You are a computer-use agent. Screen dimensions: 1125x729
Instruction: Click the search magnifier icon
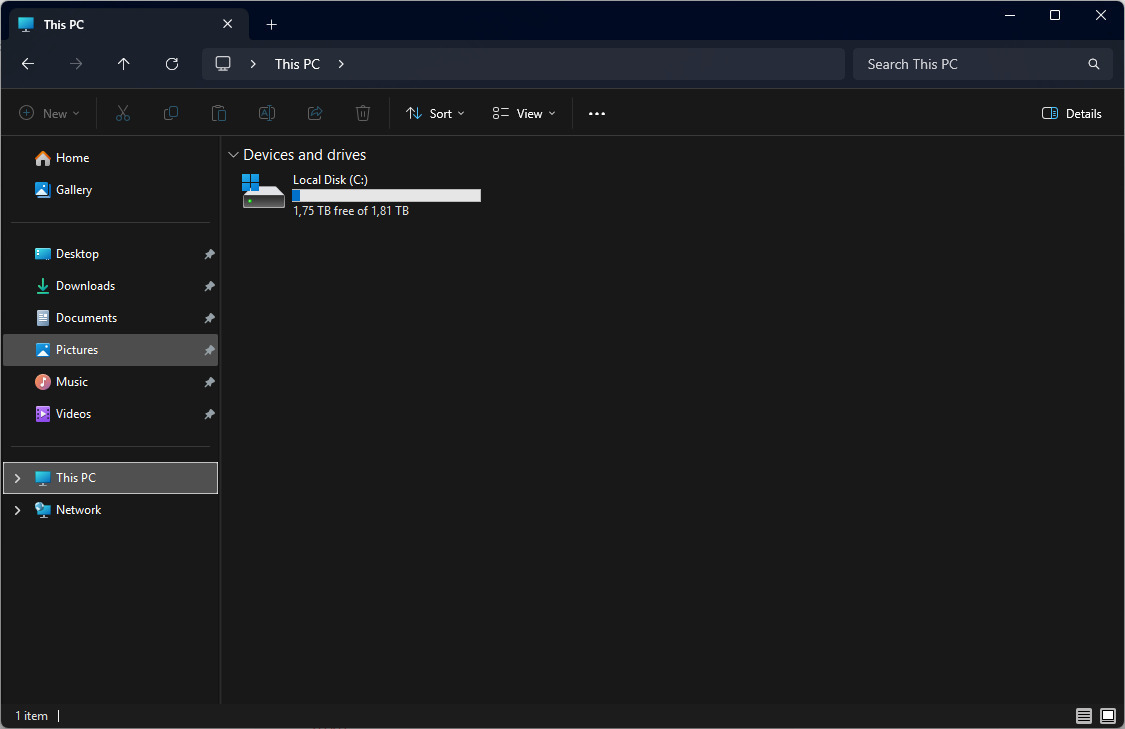click(x=1093, y=64)
